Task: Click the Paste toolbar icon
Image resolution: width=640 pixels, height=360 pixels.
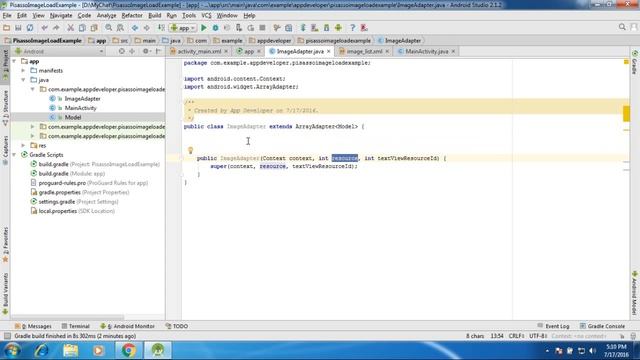Action: [x=94, y=28]
